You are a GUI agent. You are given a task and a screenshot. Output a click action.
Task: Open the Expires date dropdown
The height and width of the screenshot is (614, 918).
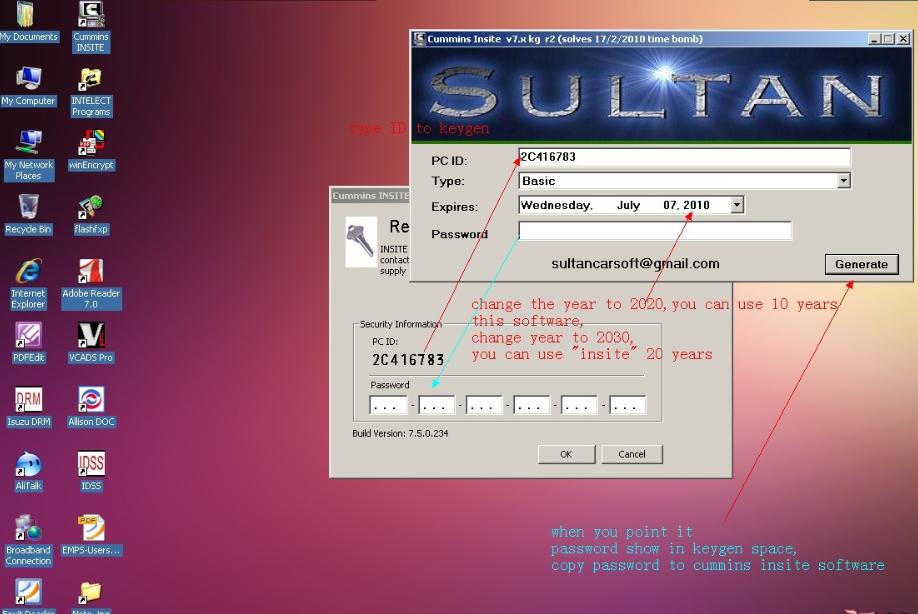click(x=737, y=204)
